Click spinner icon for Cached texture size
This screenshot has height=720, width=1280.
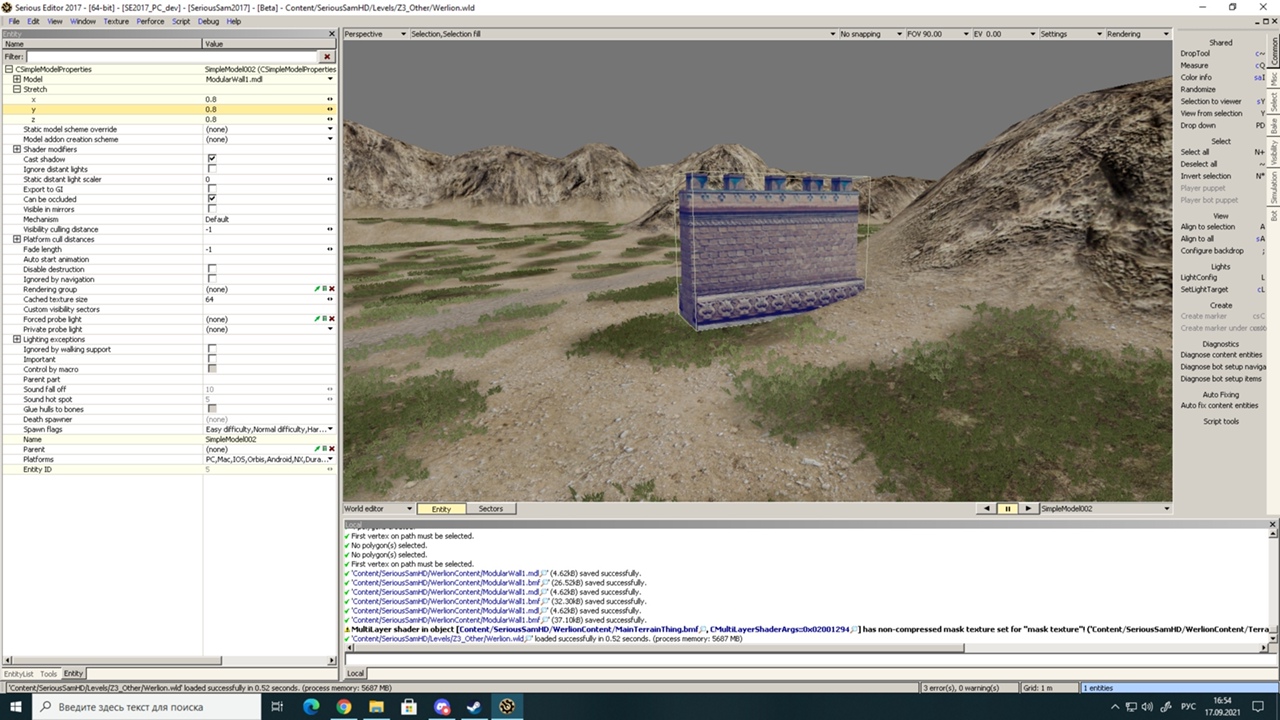[330, 299]
